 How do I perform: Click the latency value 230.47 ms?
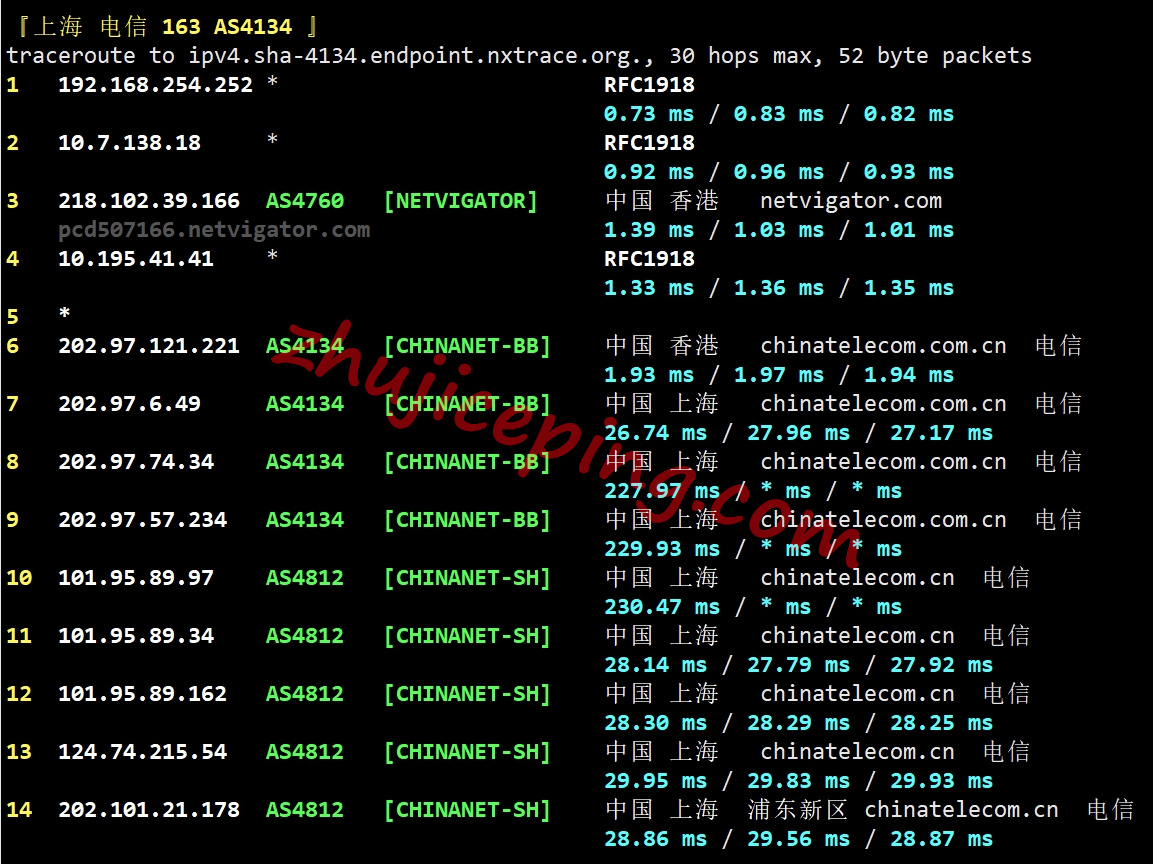click(x=662, y=607)
